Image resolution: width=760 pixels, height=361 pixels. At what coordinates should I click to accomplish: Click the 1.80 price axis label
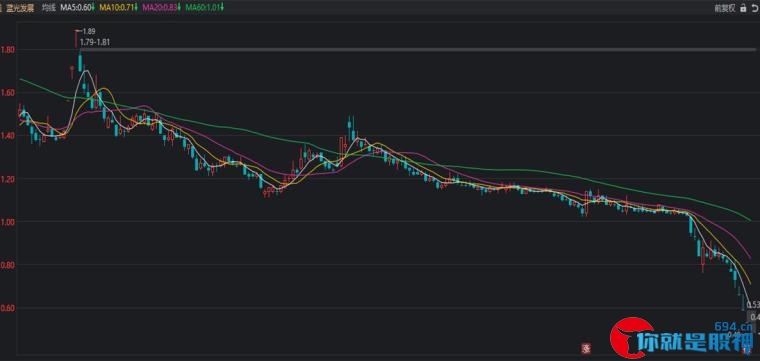[x=8, y=49]
